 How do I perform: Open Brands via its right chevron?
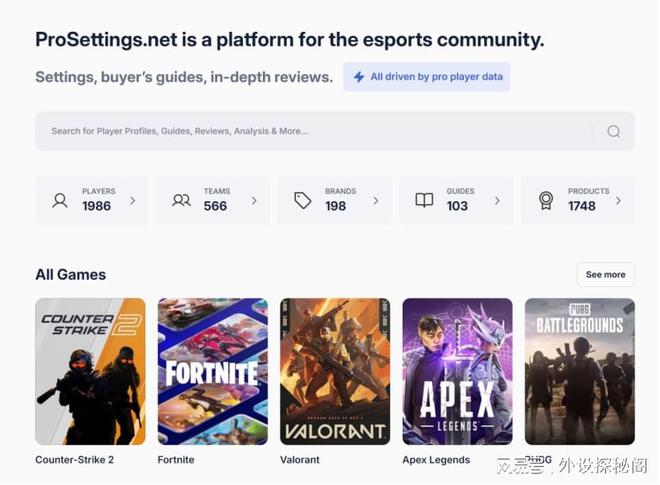376,200
